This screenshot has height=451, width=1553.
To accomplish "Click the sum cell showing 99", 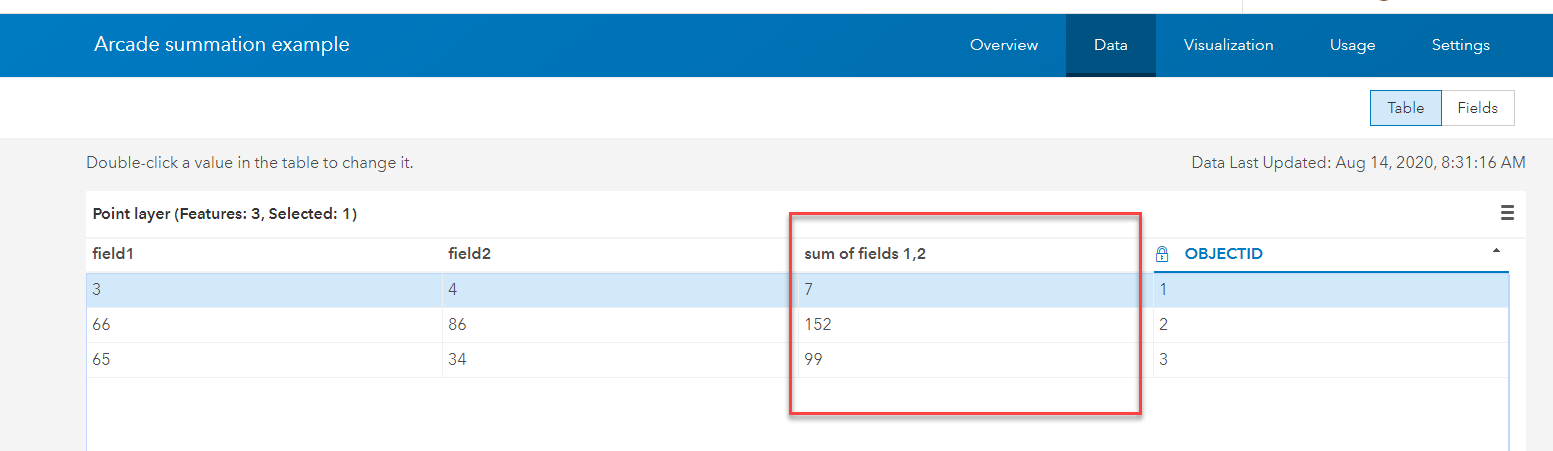I will 813,360.
